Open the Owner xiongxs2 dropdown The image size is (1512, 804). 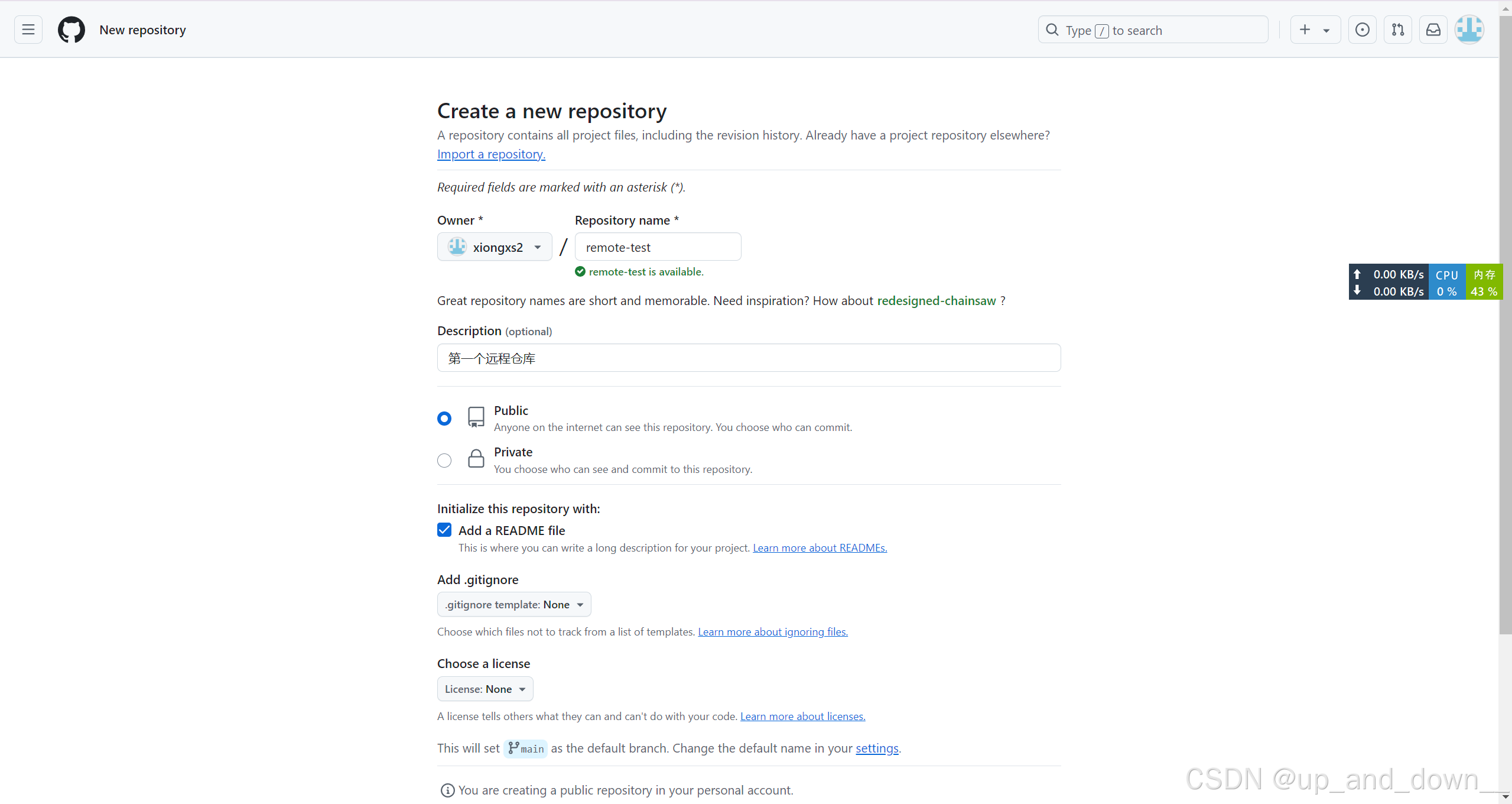coord(495,247)
